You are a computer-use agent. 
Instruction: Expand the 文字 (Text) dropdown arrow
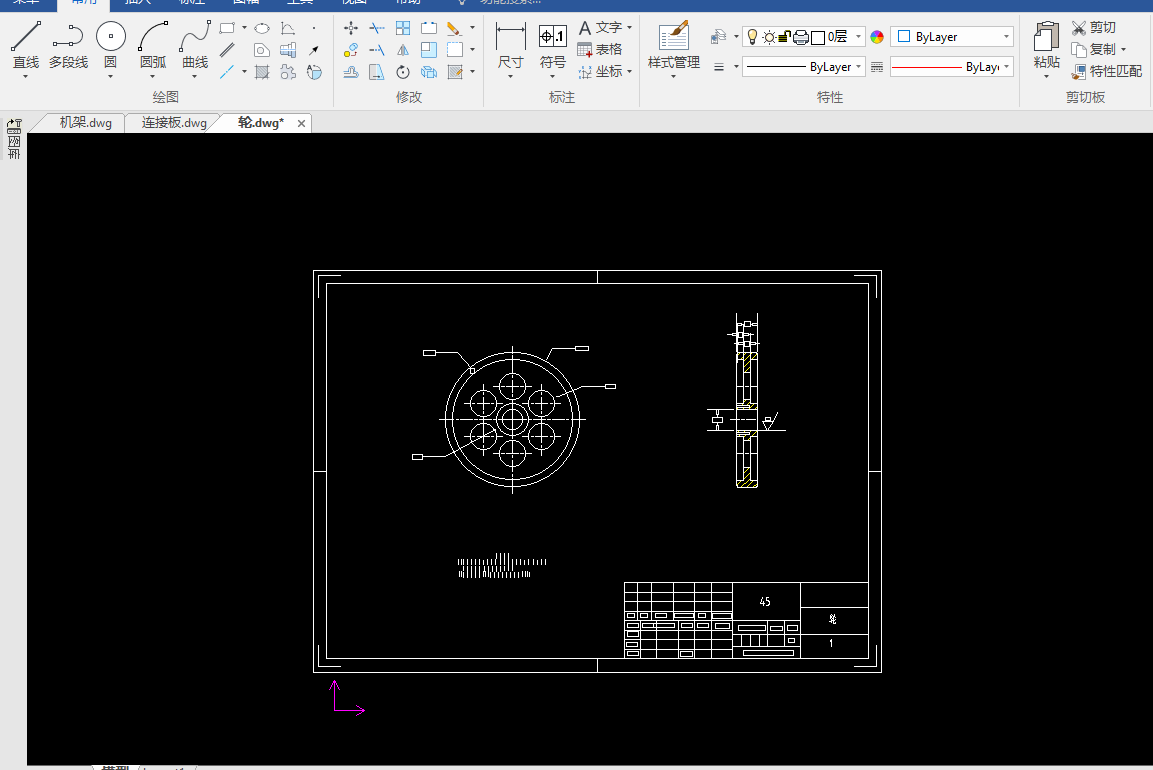coord(629,28)
